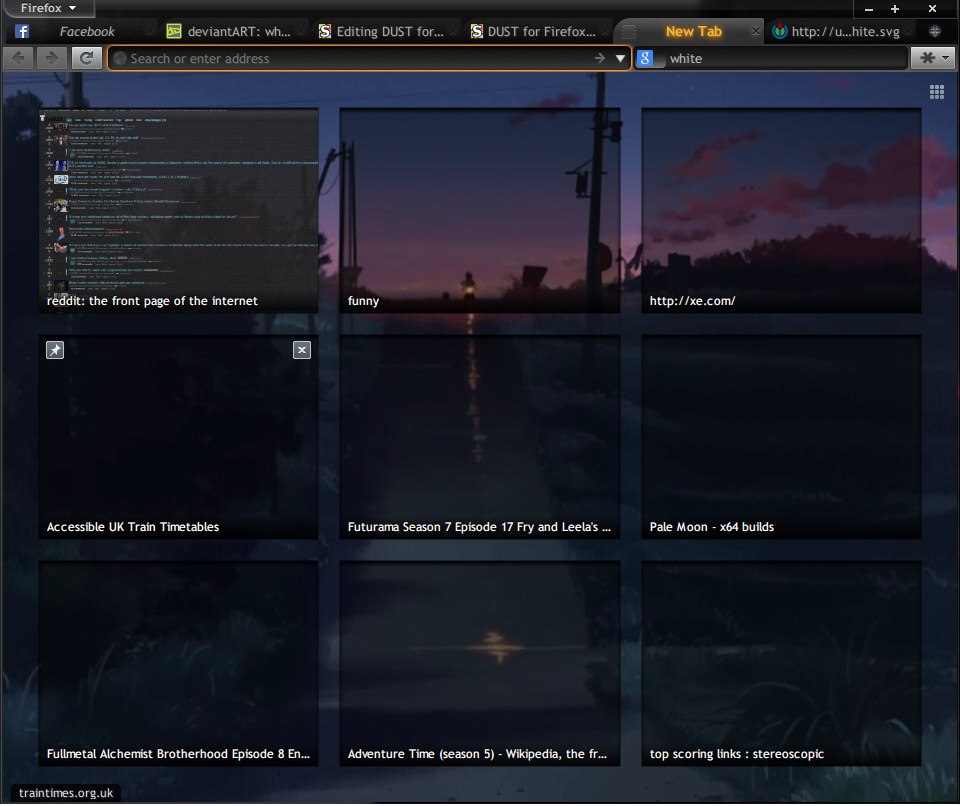Screen dimensions: 960x806
Task: Pin the Accessible UK Train Timetables tile
Action: (55, 350)
